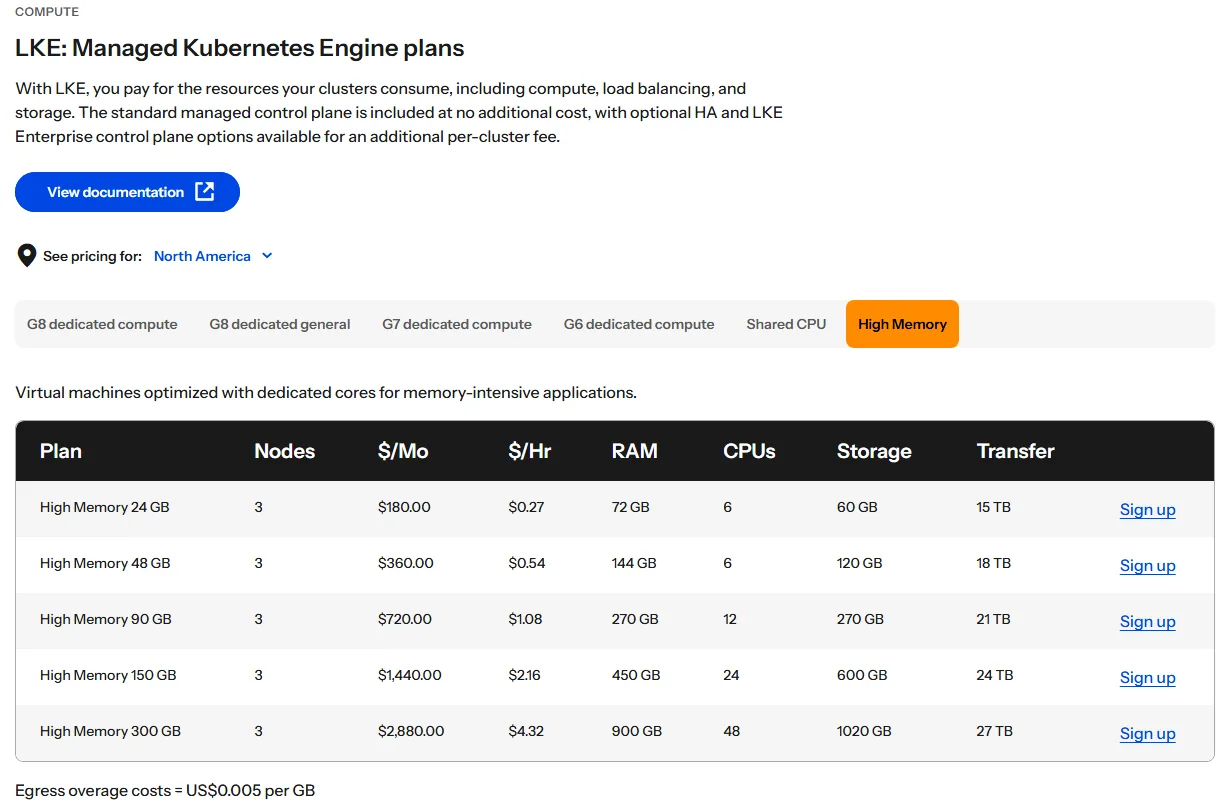1230x810 pixels.
Task: Click the 18 TB transfer value
Action: 994,563
